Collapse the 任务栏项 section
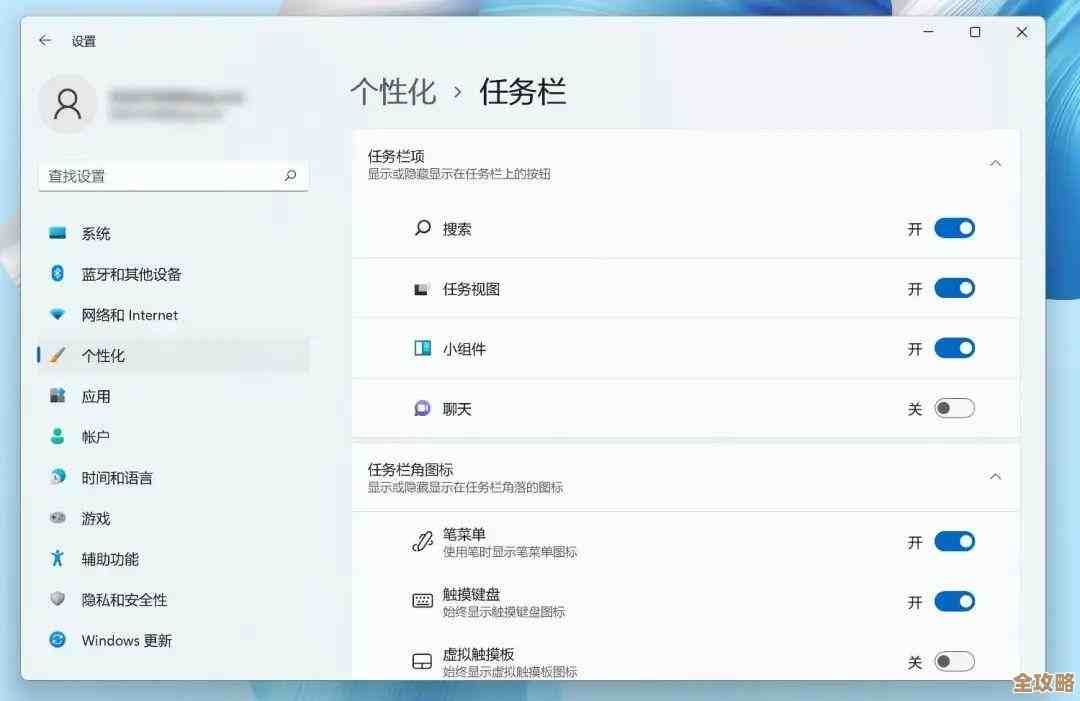 (x=995, y=162)
